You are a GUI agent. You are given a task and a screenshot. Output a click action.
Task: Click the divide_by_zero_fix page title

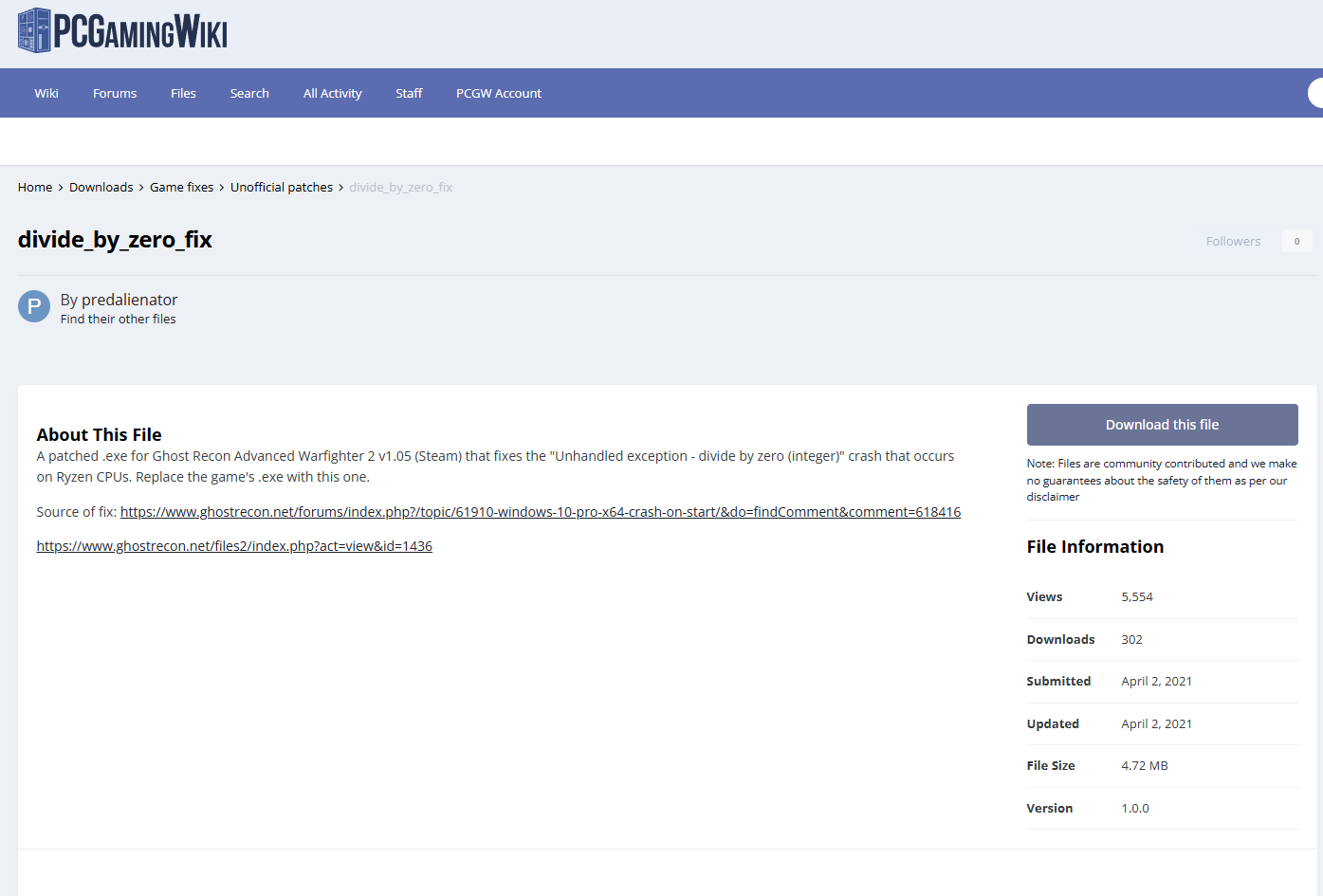coord(115,240)
